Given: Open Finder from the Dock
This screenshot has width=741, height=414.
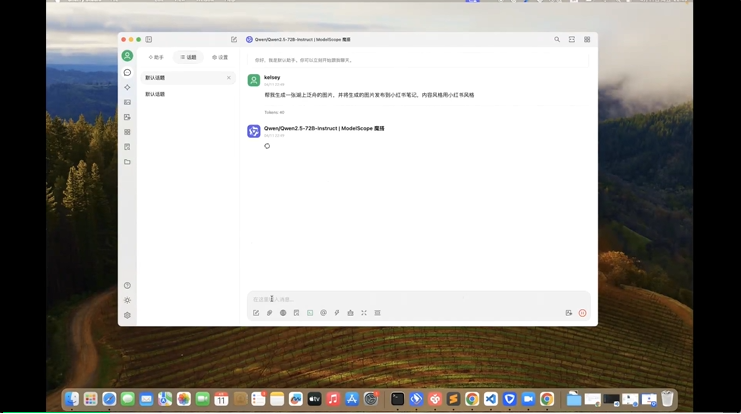Looking at the screenshot, I should tap(72, 399).
